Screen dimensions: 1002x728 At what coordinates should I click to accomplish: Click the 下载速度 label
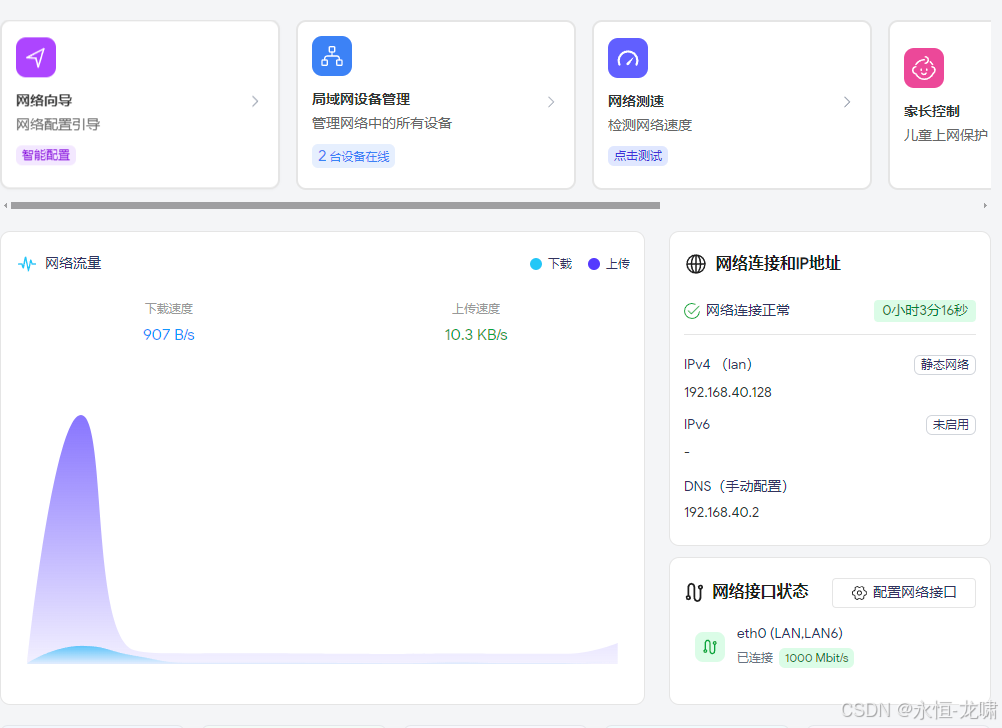tap(169, 309)
